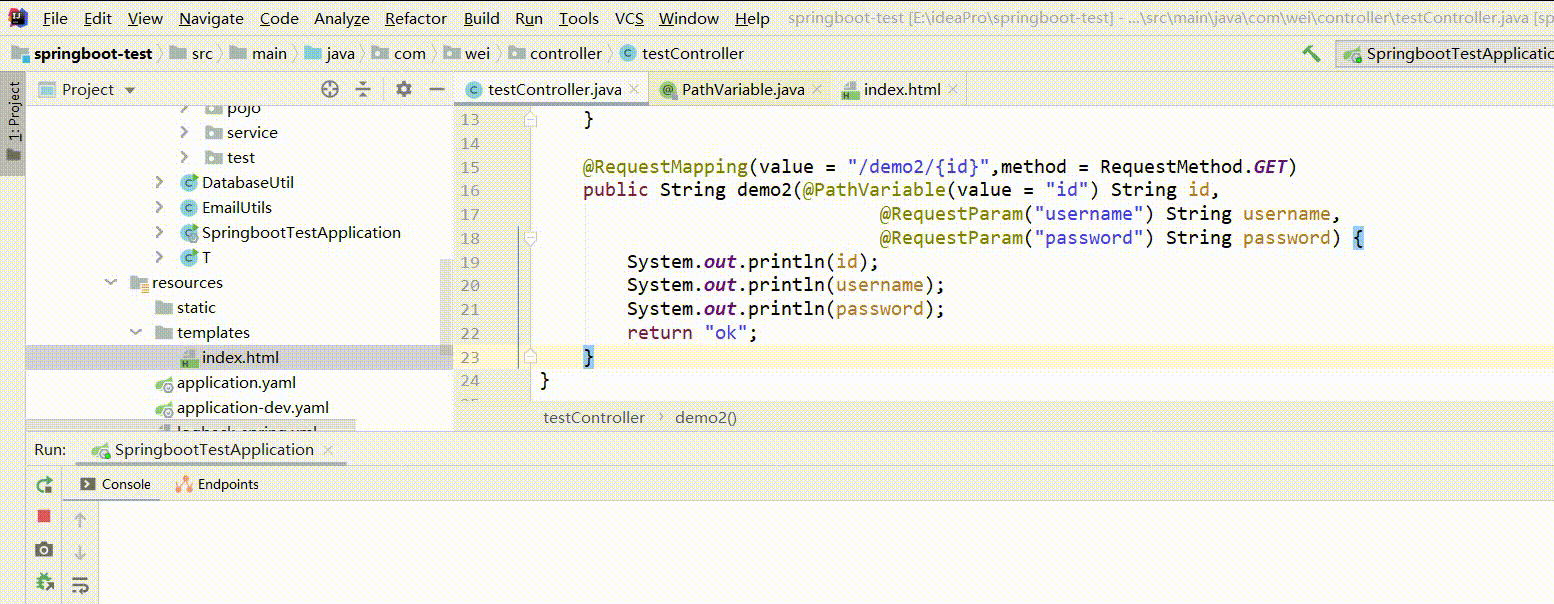Screen dimensions: 1554x604
Task: Click the attach debugger bug icon
Action: [x=44, y=581]
